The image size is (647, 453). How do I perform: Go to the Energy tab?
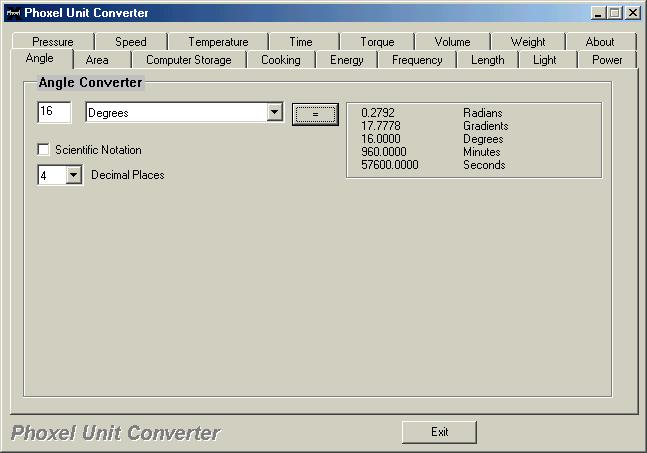tap(347, 60)
